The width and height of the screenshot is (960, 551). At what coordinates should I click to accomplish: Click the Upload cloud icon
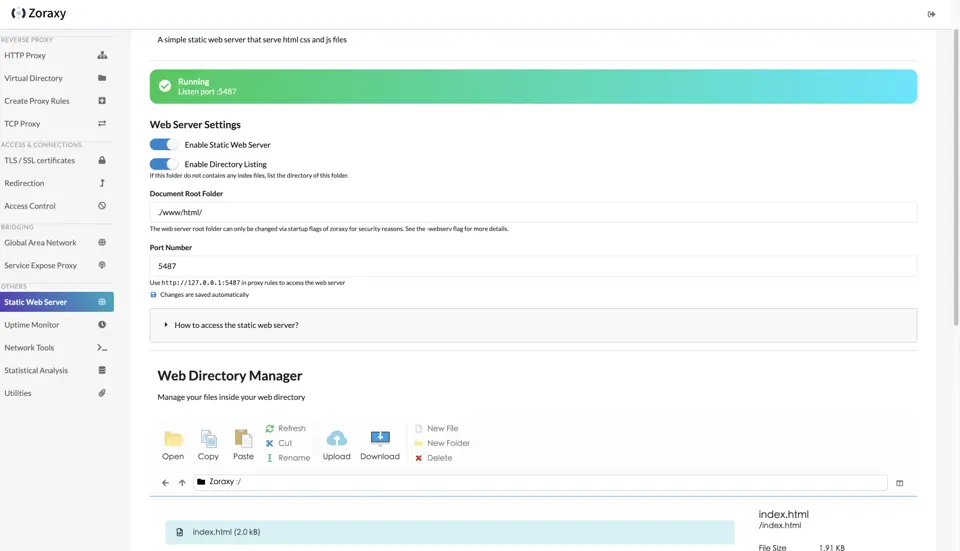coord(337,438)
